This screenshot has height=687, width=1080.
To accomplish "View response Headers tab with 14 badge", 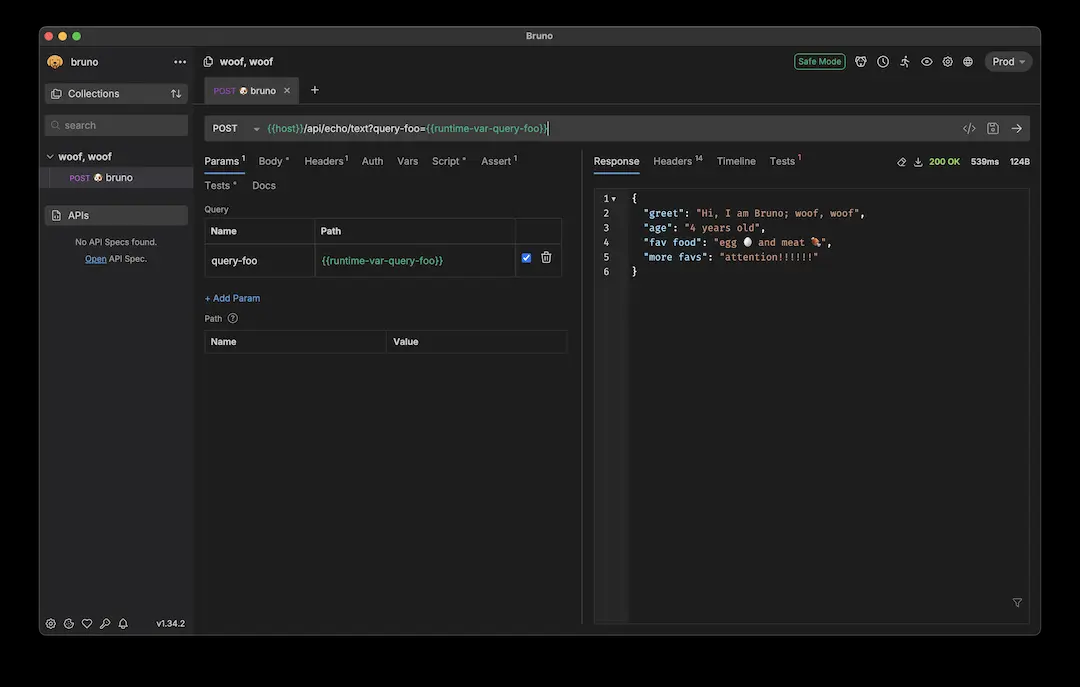I will coord(678,161).
